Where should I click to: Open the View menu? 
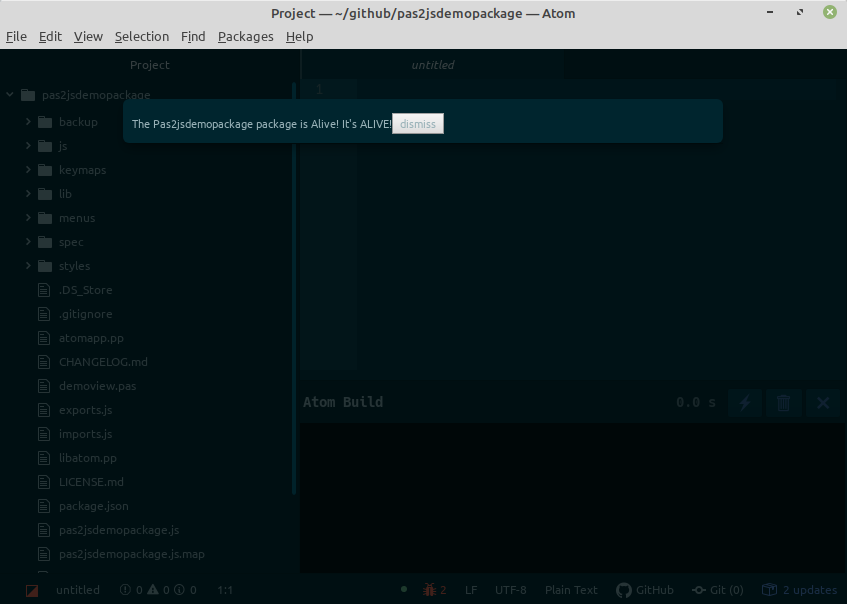[88, 37]
